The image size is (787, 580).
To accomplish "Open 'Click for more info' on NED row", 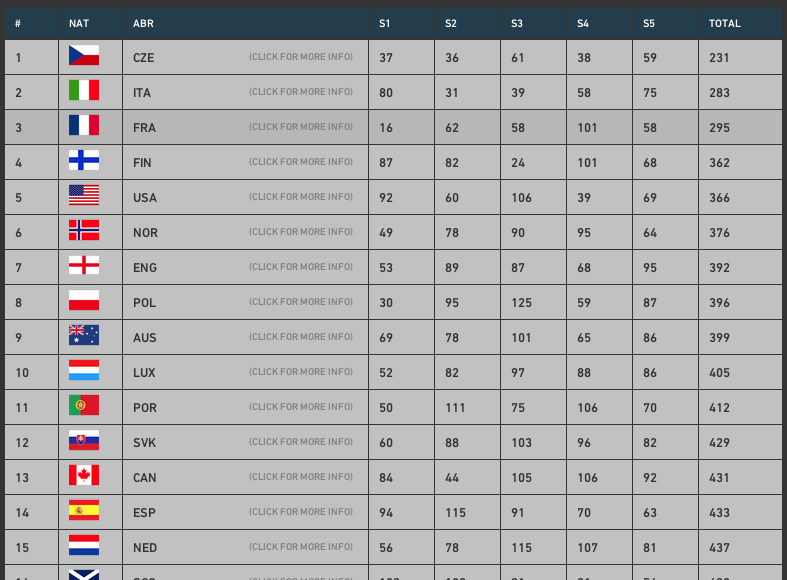I will [x=301, y=547].
